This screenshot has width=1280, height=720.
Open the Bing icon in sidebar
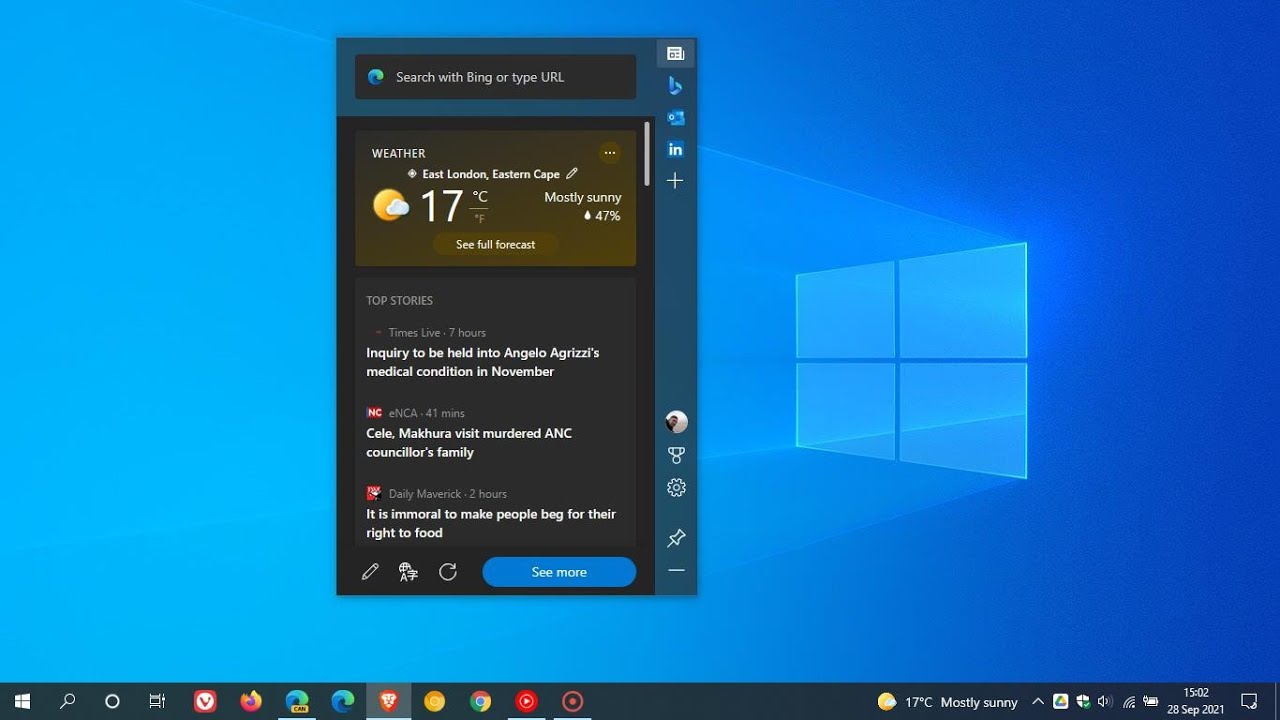675,86
